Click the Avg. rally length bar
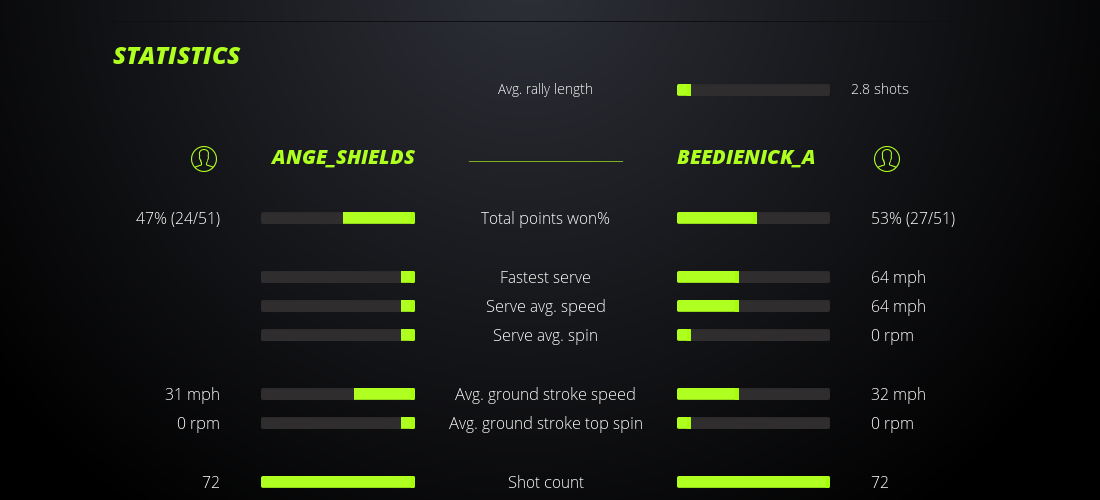Viewport: 1100px width, 500px height. pos(753,90)
